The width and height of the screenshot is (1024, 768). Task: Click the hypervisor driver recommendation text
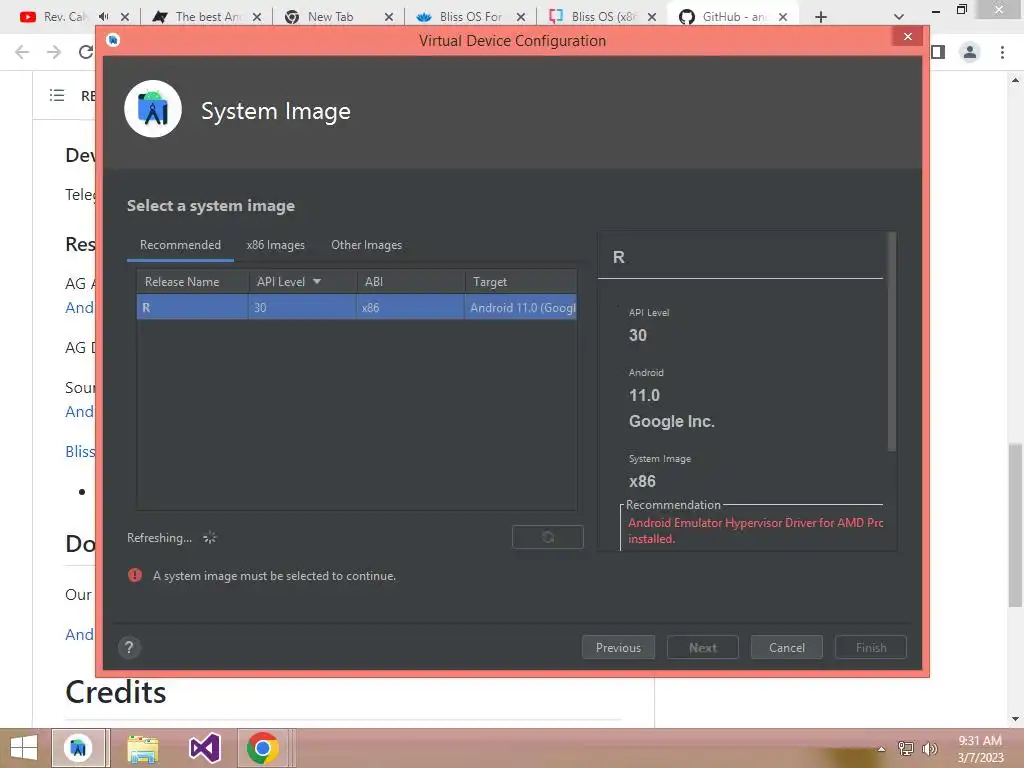point(755,530)
